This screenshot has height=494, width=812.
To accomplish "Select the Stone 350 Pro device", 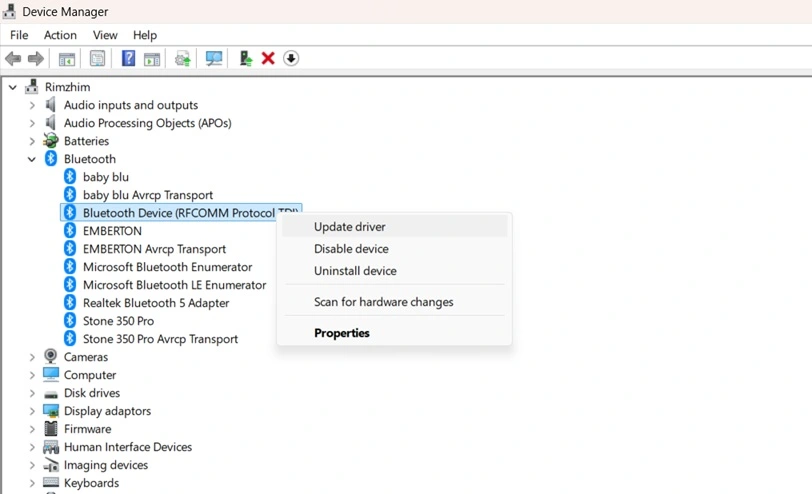I will click(x=119, y=321).
